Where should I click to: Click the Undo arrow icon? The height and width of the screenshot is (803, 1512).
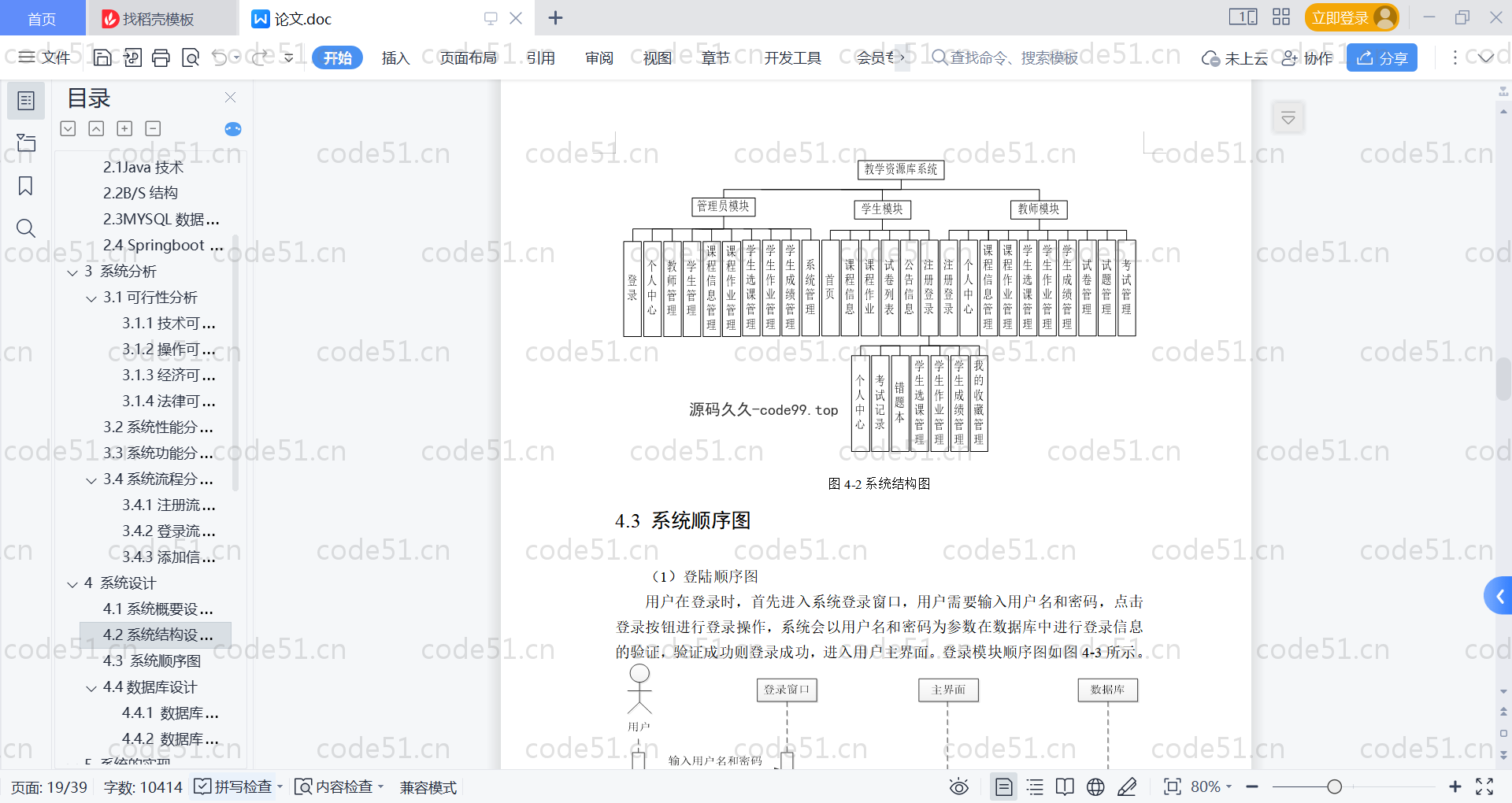220,57
